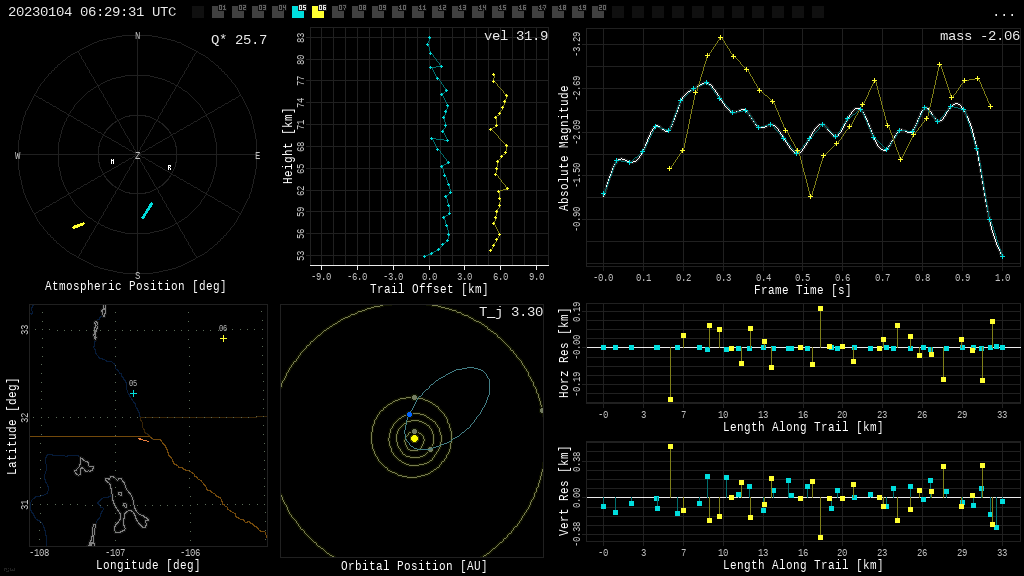Toggle the cyan station 05 indicator

click(x=298, y=12)
